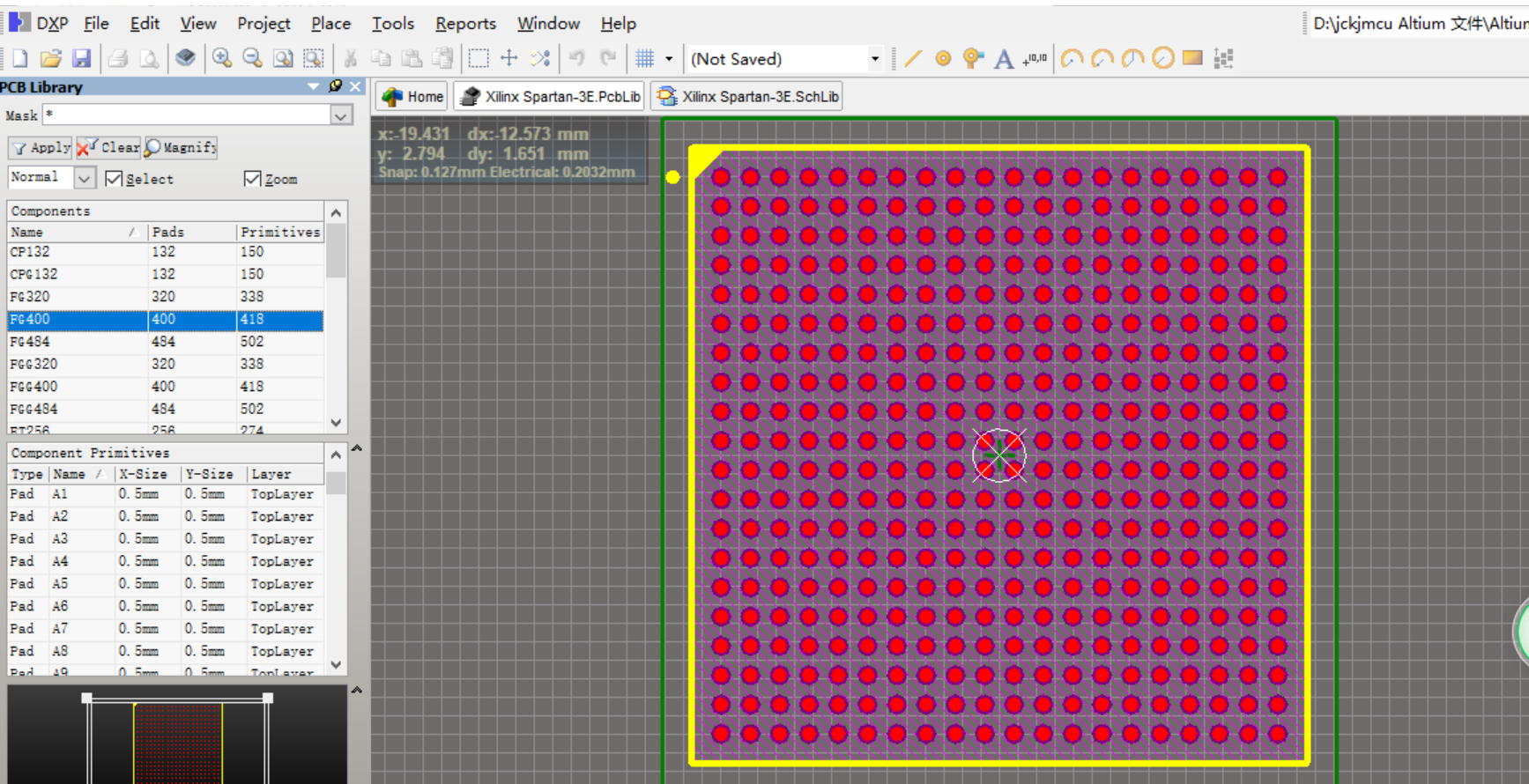This screenshot has width=1529, height=784.
Task: Toggle the Select checkbox
Action: click(x=113, y=179)
